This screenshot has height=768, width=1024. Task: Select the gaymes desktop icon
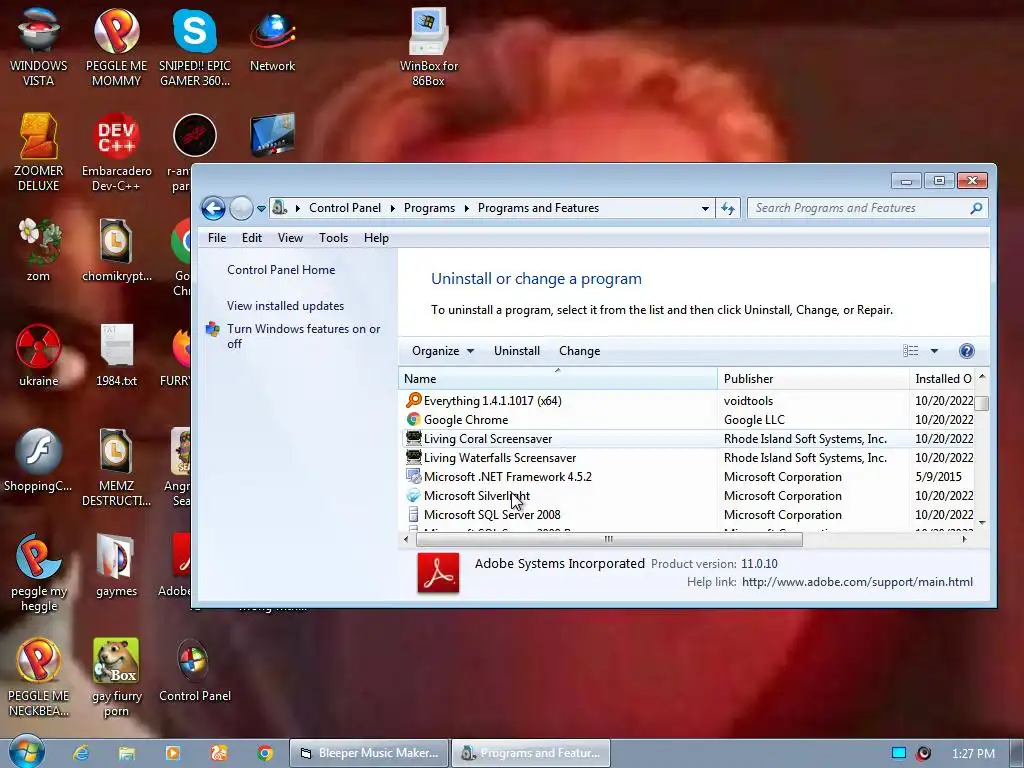(x=116, y=565)
